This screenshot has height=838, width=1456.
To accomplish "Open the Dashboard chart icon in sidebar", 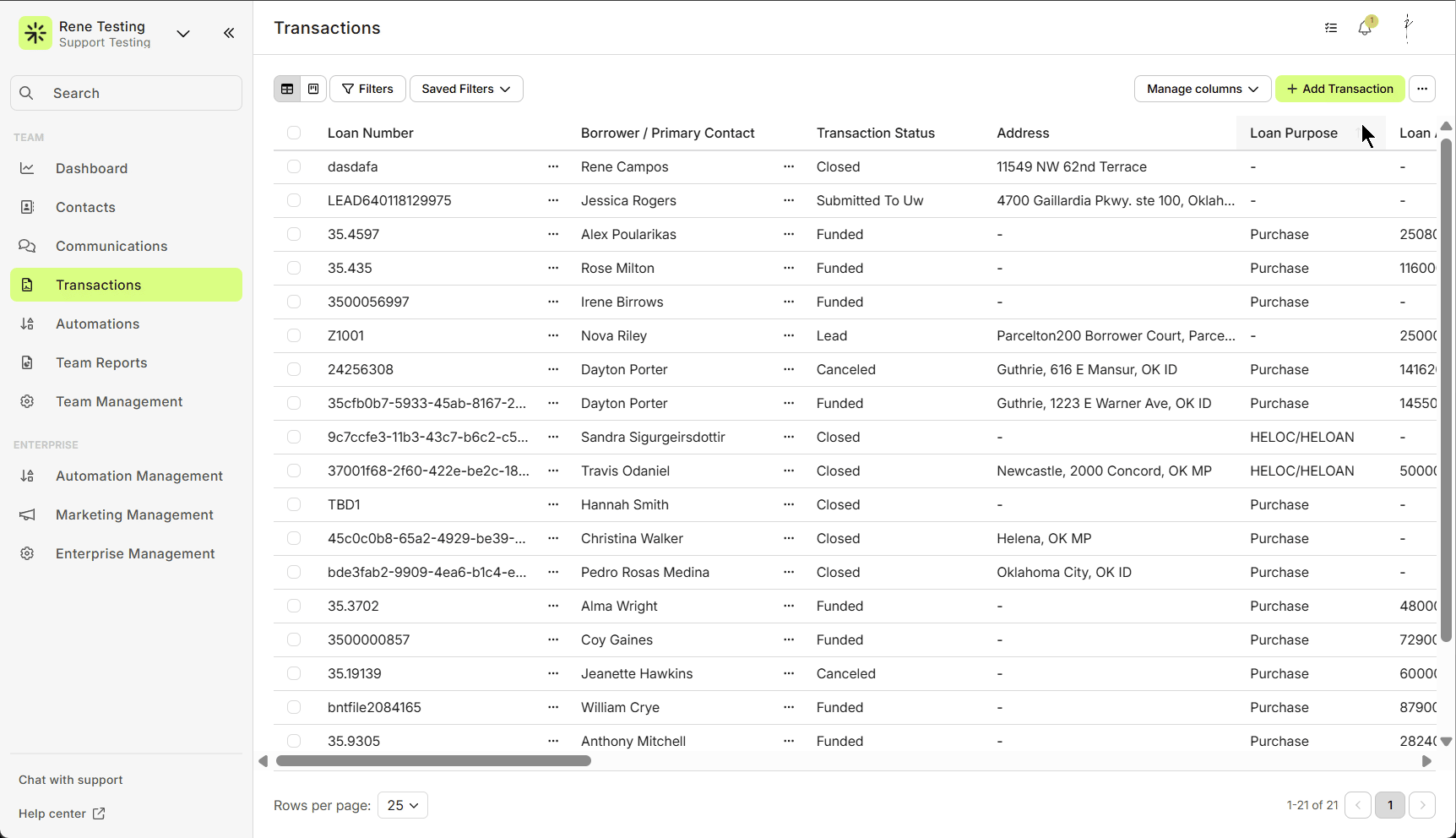I will pos(27,168).
